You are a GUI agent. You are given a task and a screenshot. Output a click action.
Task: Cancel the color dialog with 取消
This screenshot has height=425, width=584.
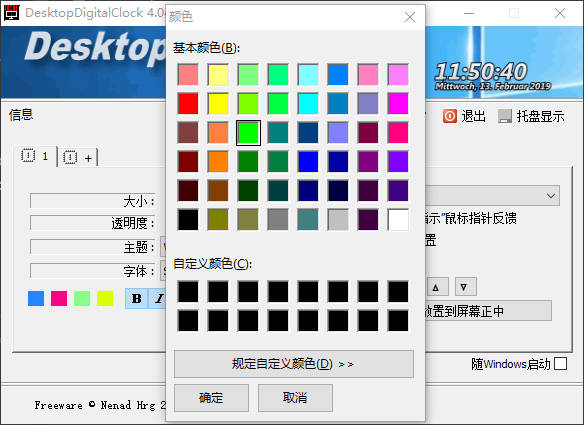click(x=295, y=398)
